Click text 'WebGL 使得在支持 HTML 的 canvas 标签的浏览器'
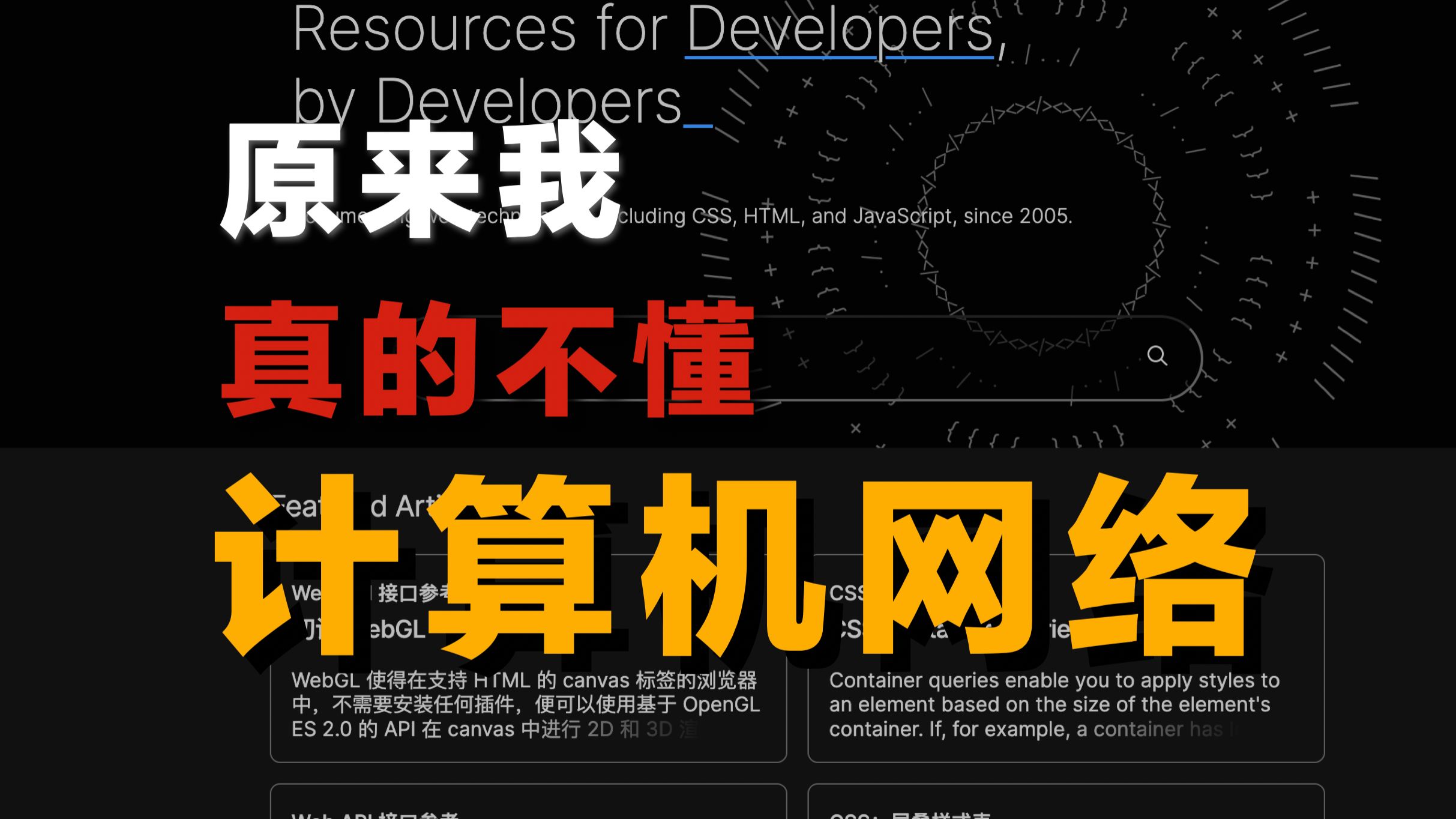The width and height of the screenshot is (1456, 819). point(524,680)
